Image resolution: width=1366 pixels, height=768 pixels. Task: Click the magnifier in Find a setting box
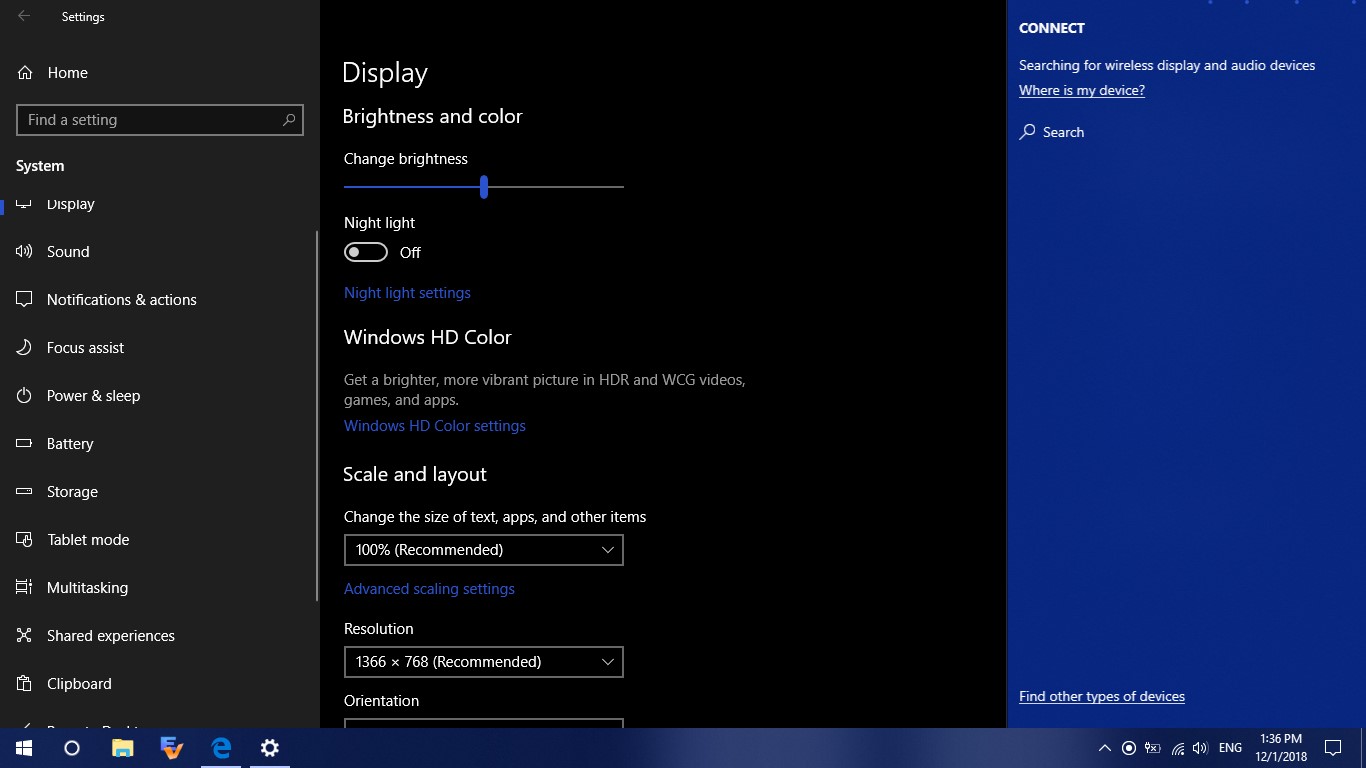(289, 120)
